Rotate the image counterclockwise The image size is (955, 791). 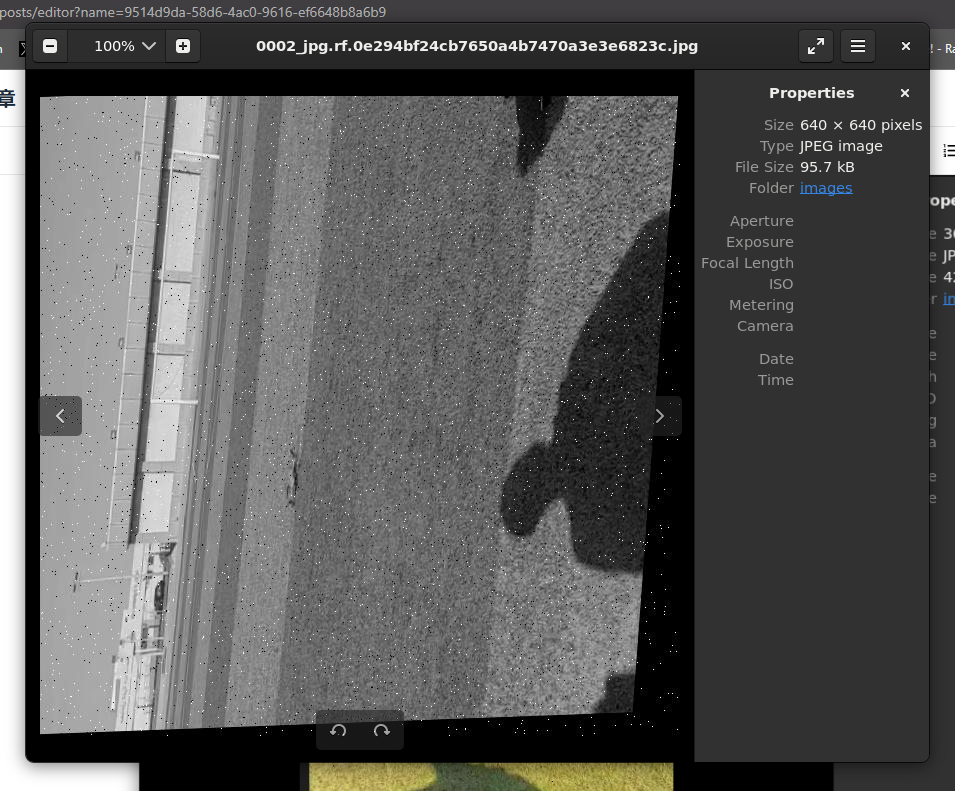tap(338, 731)
